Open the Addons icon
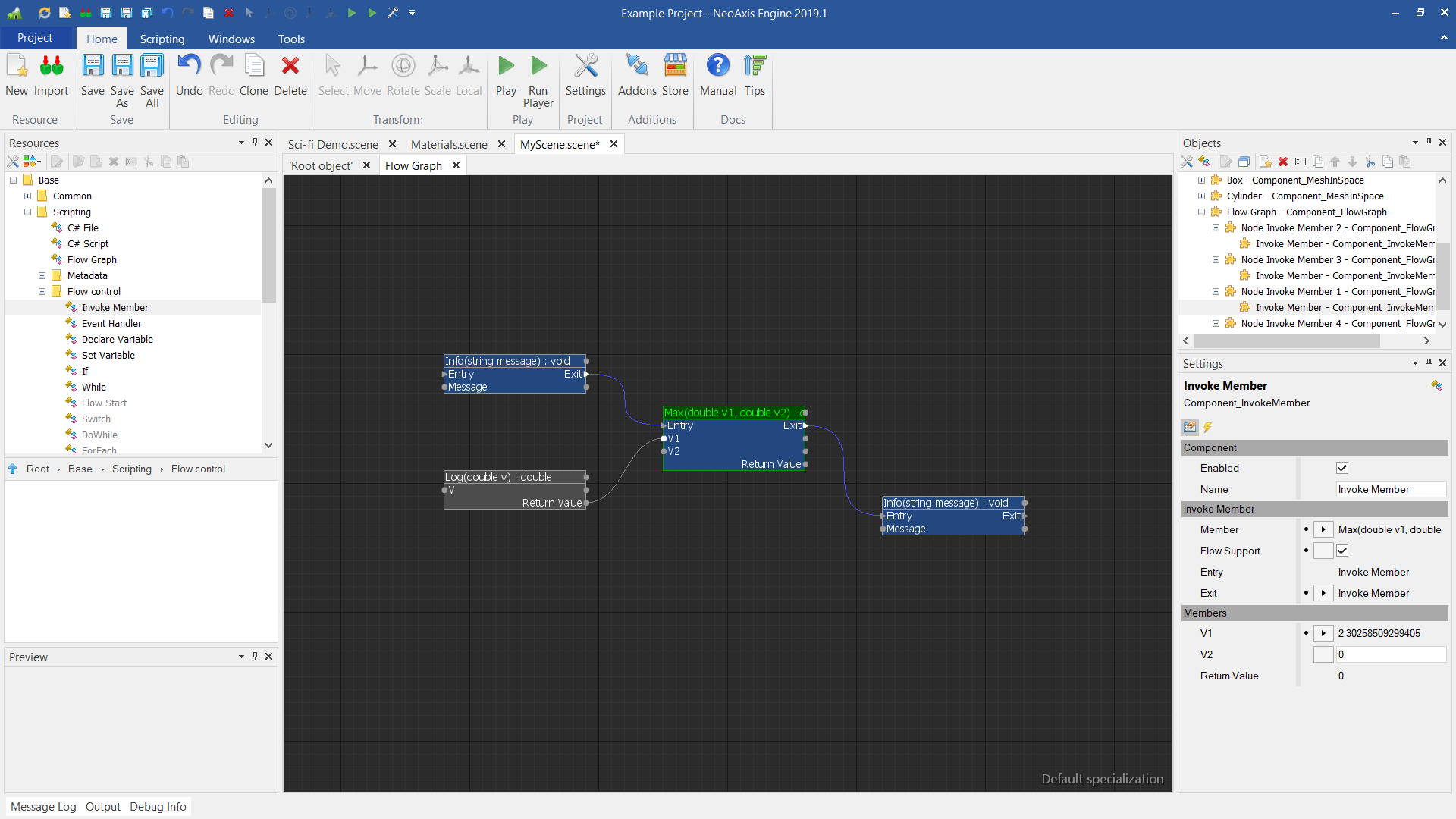 637,67
